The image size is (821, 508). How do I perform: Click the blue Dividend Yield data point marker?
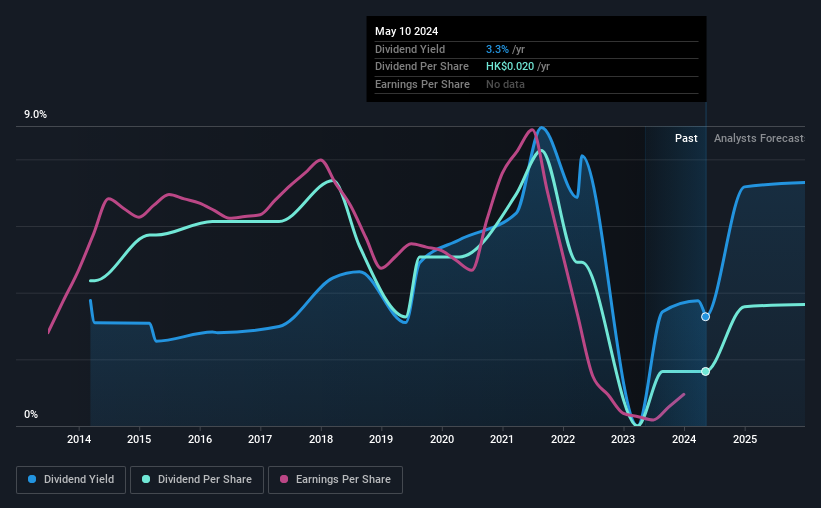point(705,317)
